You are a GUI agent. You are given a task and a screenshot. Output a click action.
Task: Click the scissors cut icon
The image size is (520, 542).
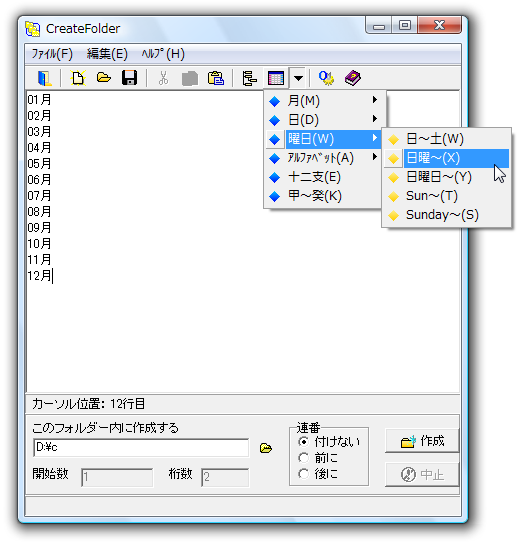(164, 78)
